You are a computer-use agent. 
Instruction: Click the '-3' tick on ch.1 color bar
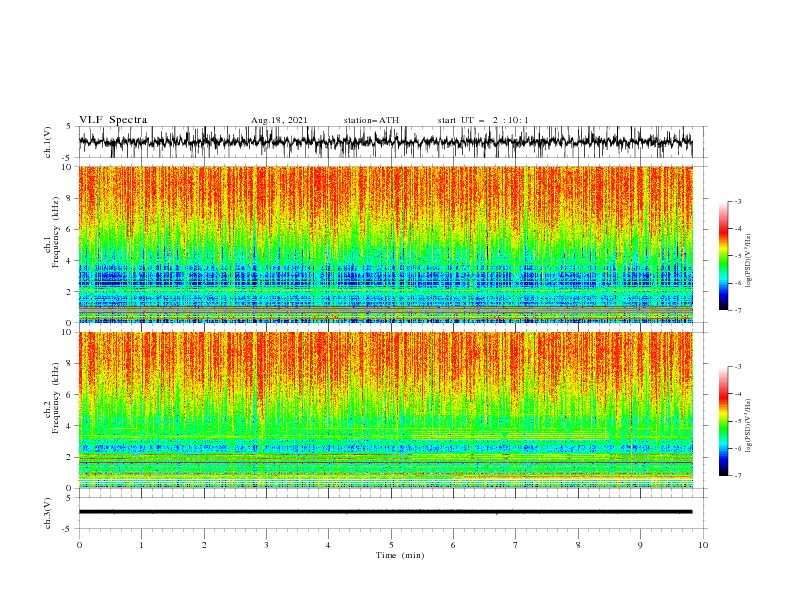[x=737, y=201]
